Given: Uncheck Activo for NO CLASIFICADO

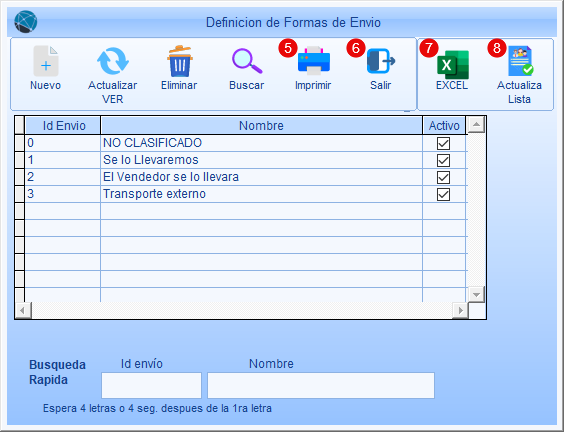Looking at the screenshot, I should [x=443, y=143].
